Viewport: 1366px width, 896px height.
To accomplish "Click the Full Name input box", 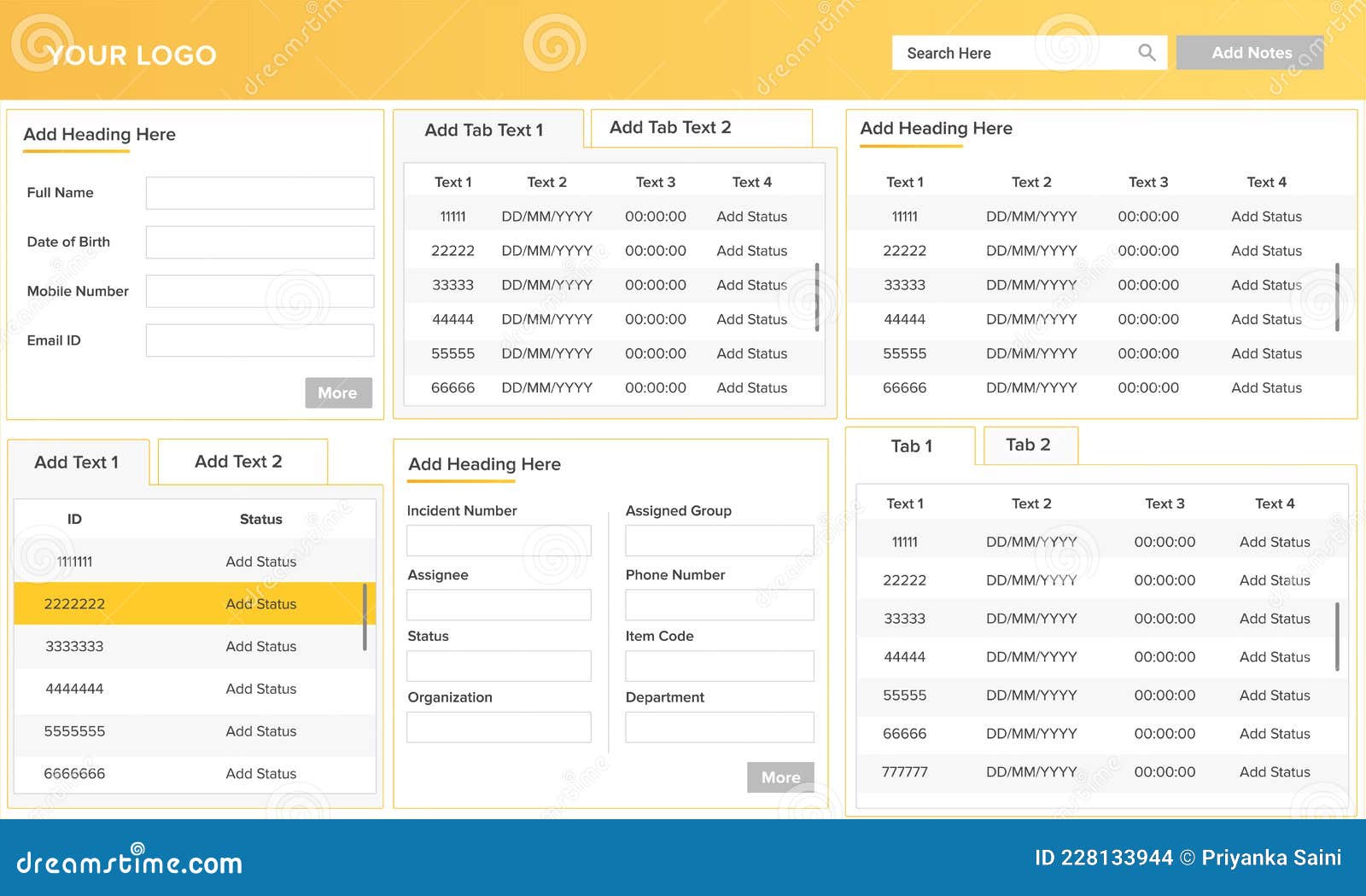I will click(x=259, y=192).
